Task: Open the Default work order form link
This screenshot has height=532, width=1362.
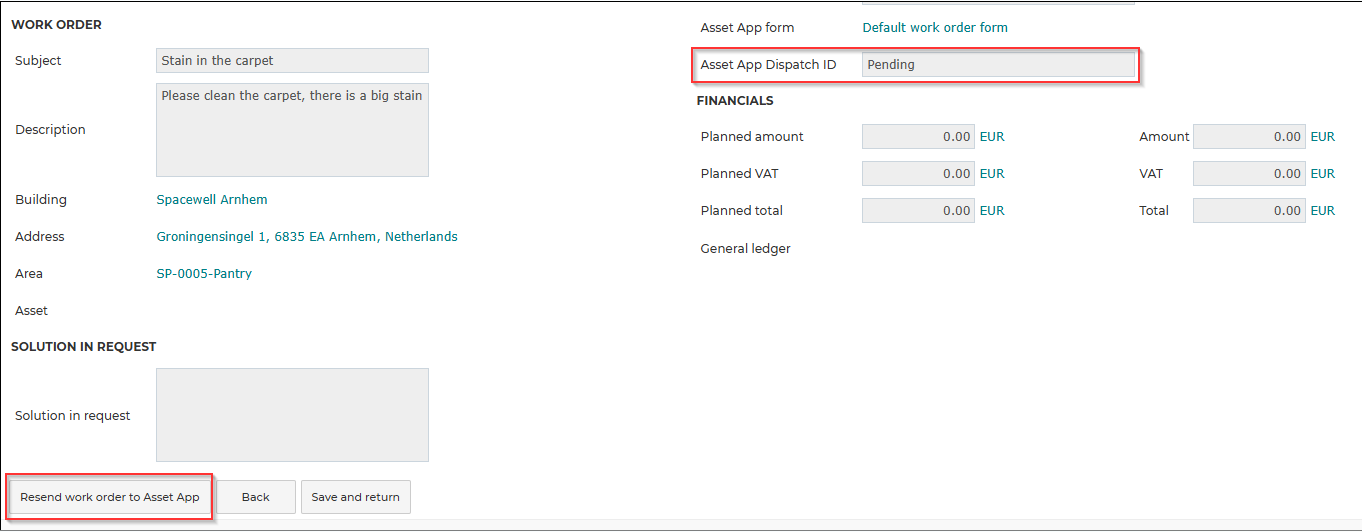Action: pyautogui.click(x=935, y=28)
